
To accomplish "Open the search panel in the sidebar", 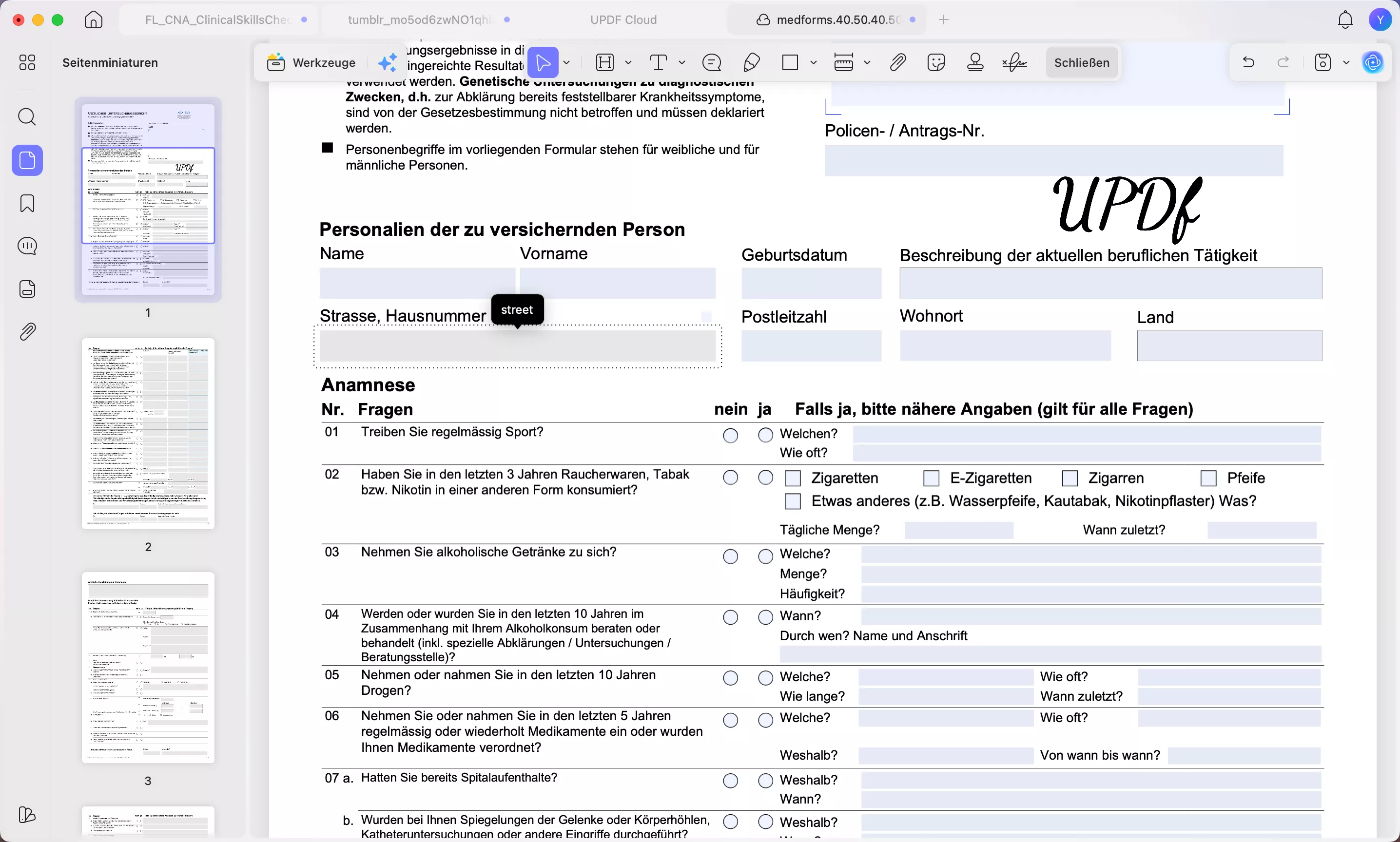I will point(27,117).
